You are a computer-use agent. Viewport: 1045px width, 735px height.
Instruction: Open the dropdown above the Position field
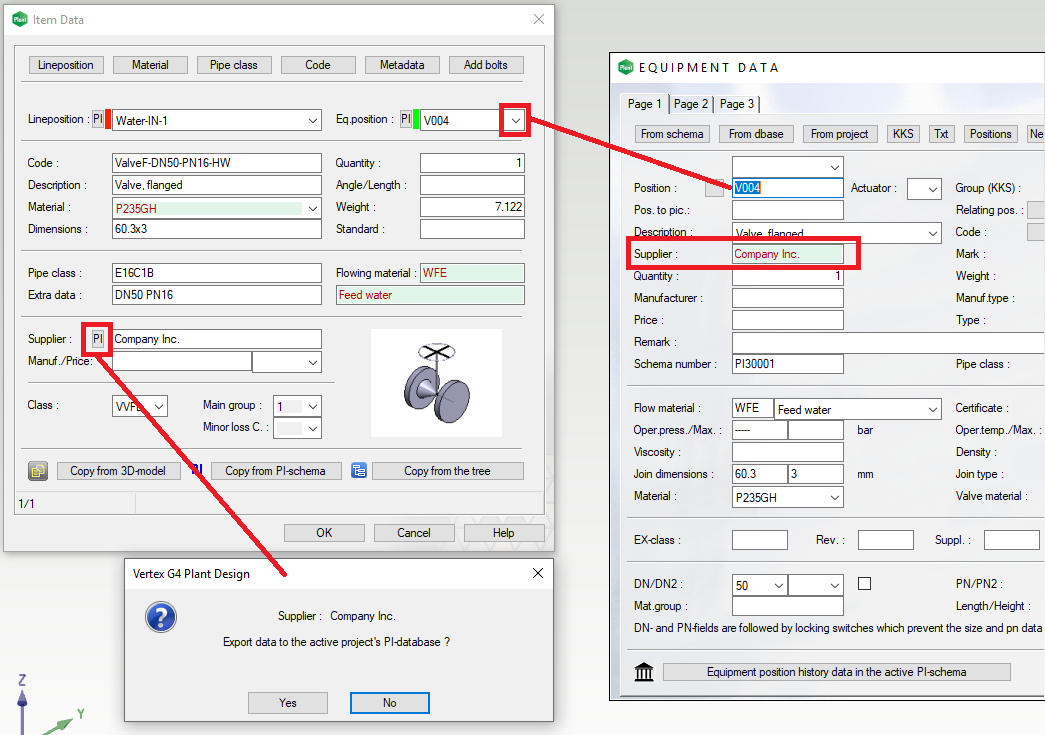(x=834, y=167)
